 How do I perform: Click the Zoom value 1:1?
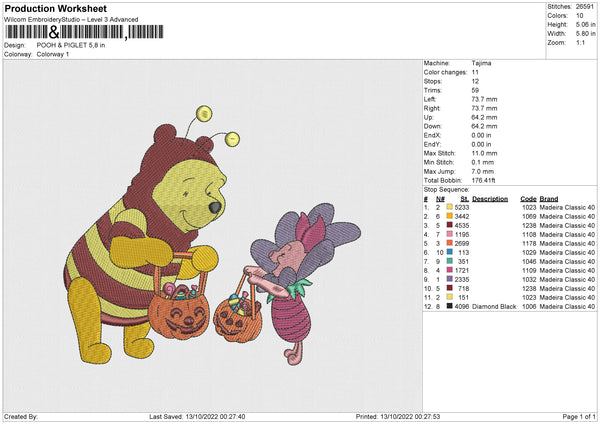[580, 42]
